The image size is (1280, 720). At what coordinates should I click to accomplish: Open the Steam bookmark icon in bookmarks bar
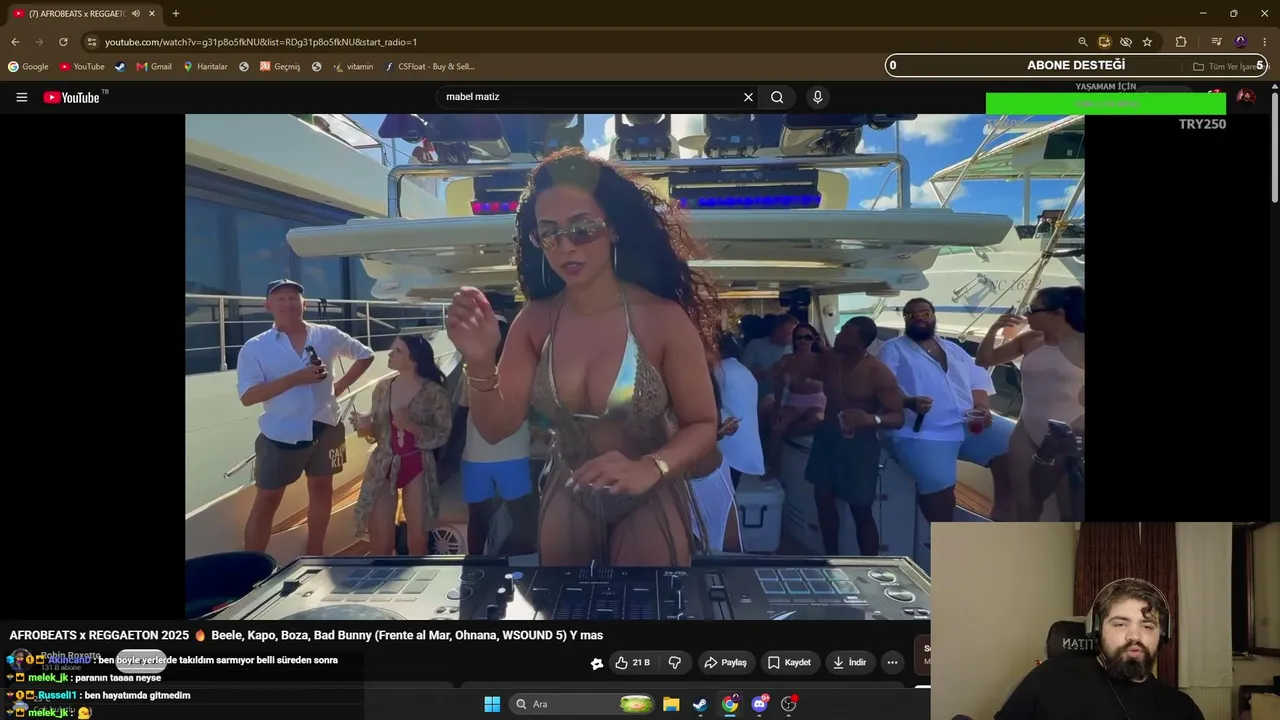[x=120, y=67]
